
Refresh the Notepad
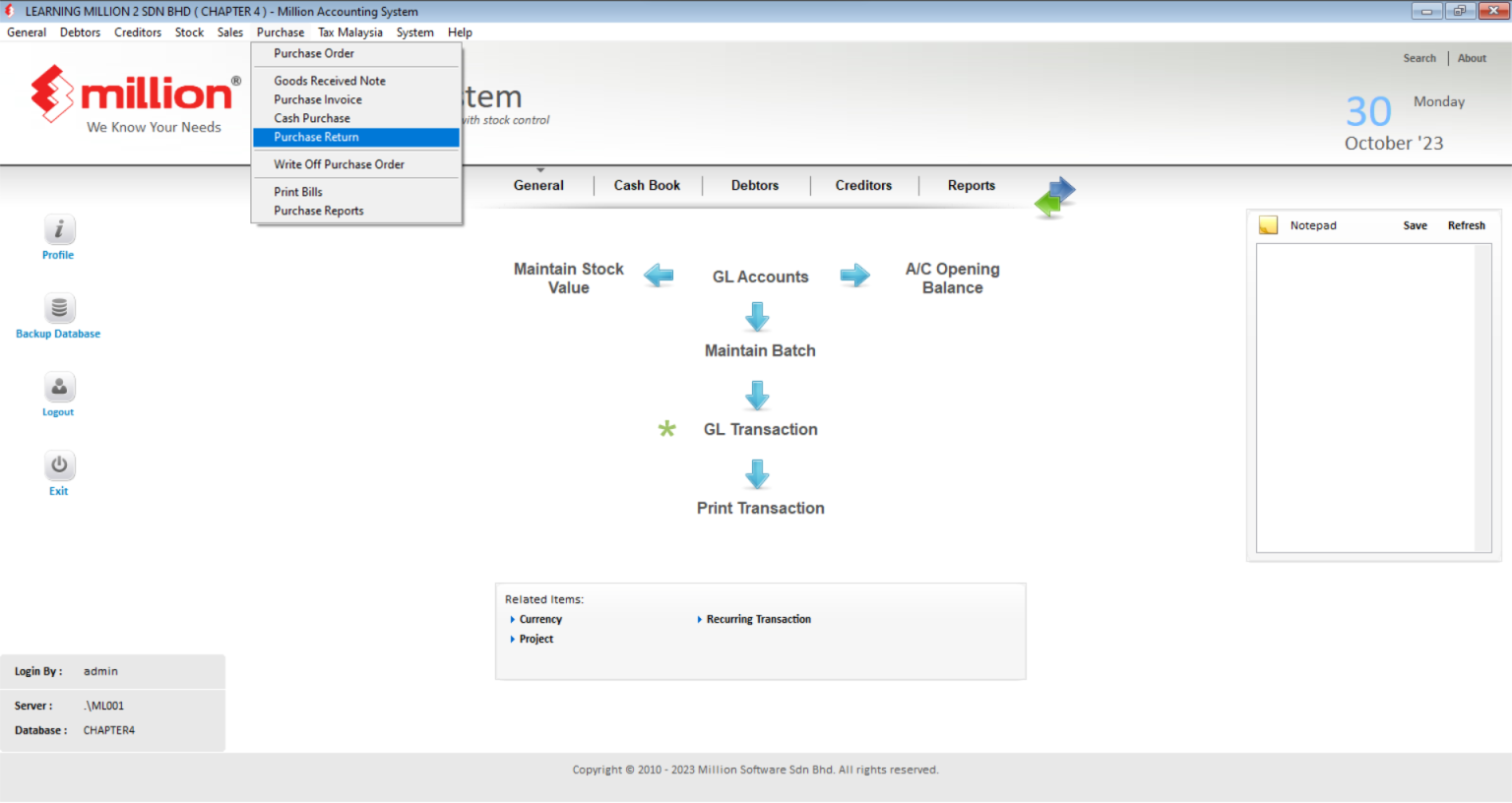[x=1466, y=225]
